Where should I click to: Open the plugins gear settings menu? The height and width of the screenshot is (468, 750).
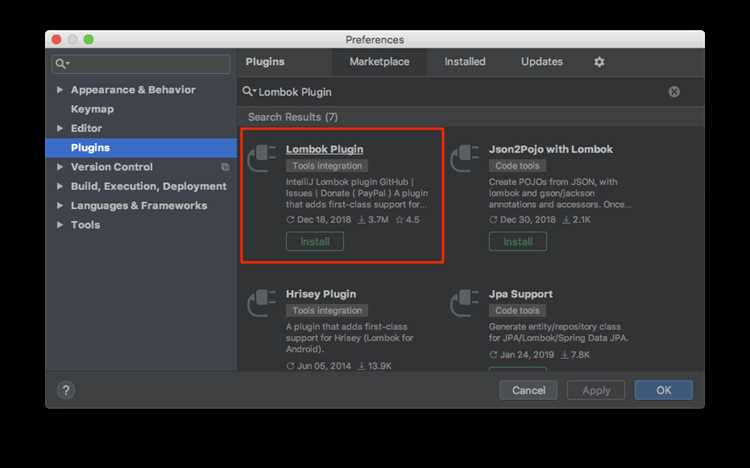click(599, 62)
